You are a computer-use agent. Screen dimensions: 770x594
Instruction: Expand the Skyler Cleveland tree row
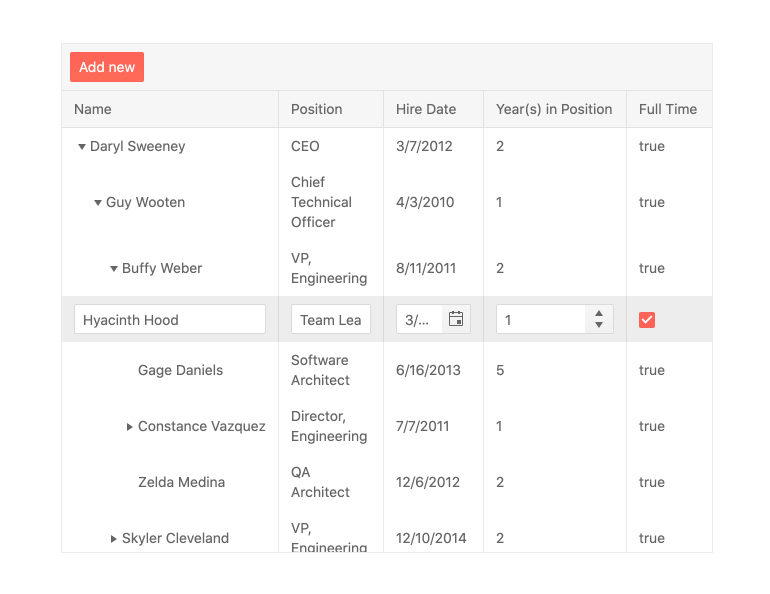pos(113,539)
